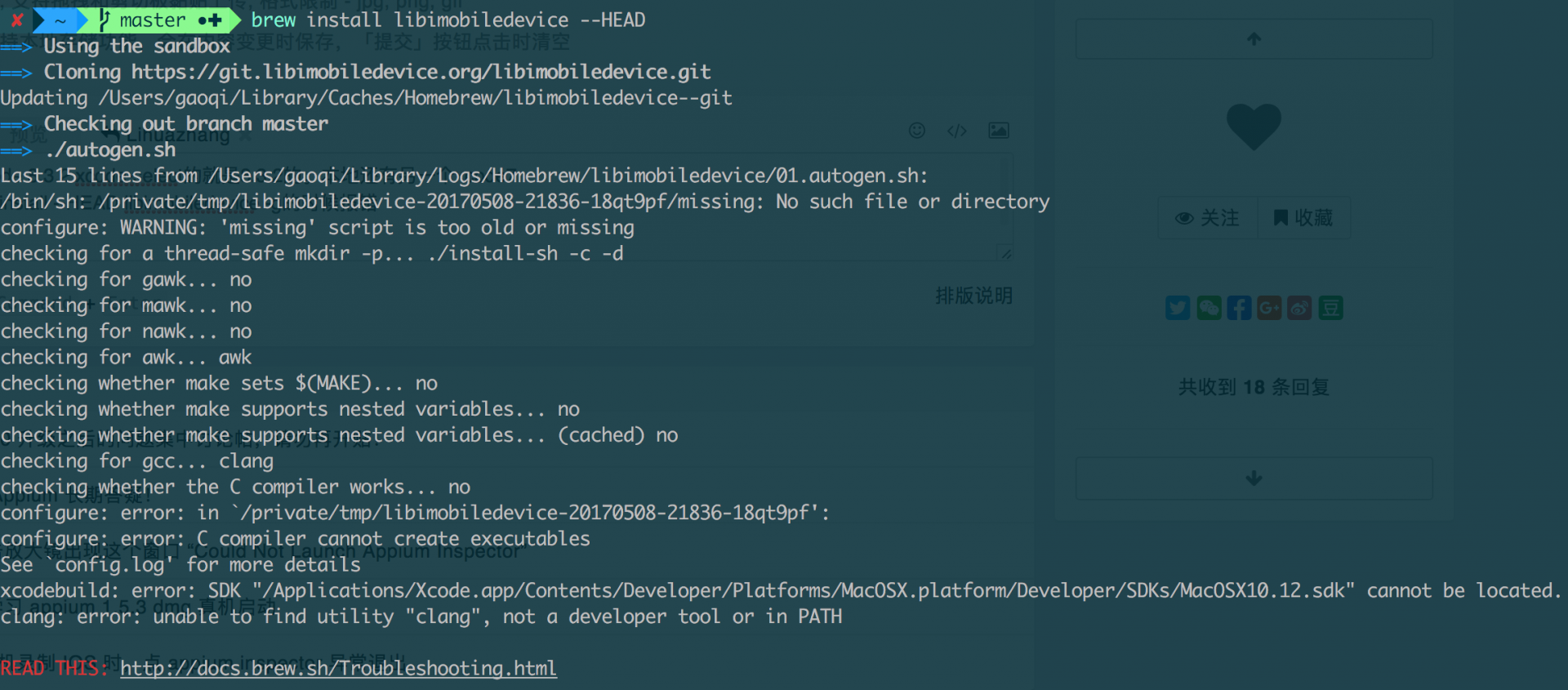Screen dimensions: 1568x690
Task: Open the docs.brew.sh Troubleshooting link
Action: pos(338,669)
